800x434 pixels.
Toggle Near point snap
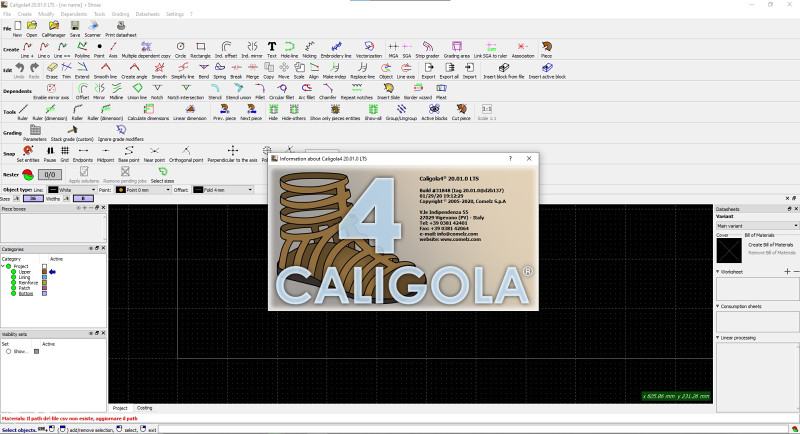click(154, 154)
